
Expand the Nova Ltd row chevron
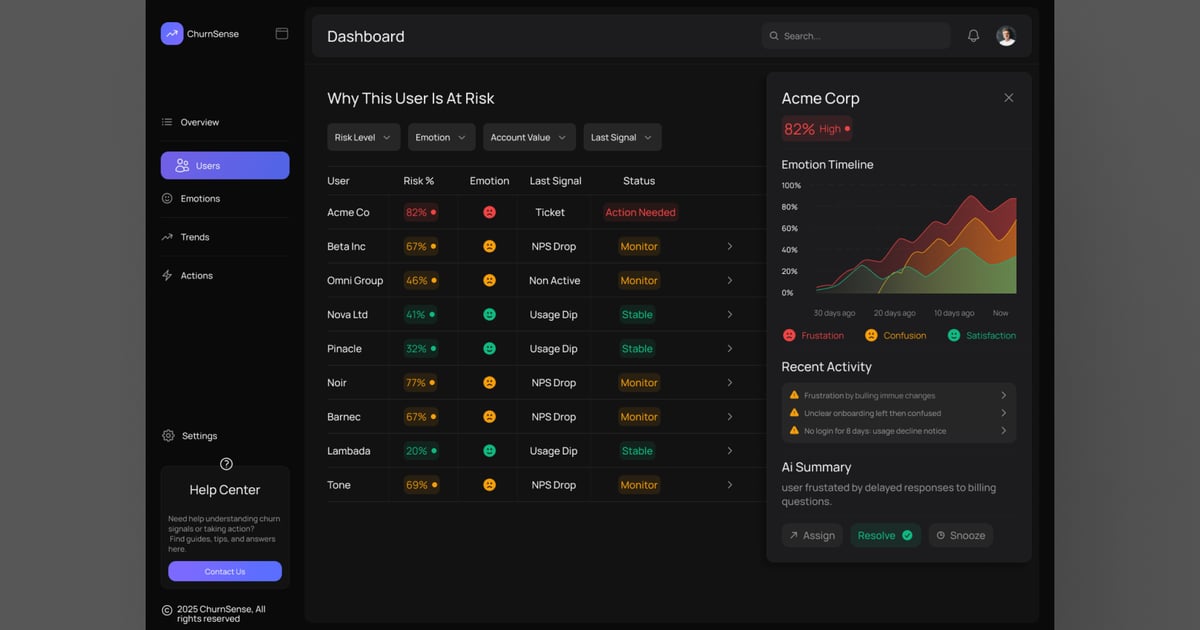(730, 314)
